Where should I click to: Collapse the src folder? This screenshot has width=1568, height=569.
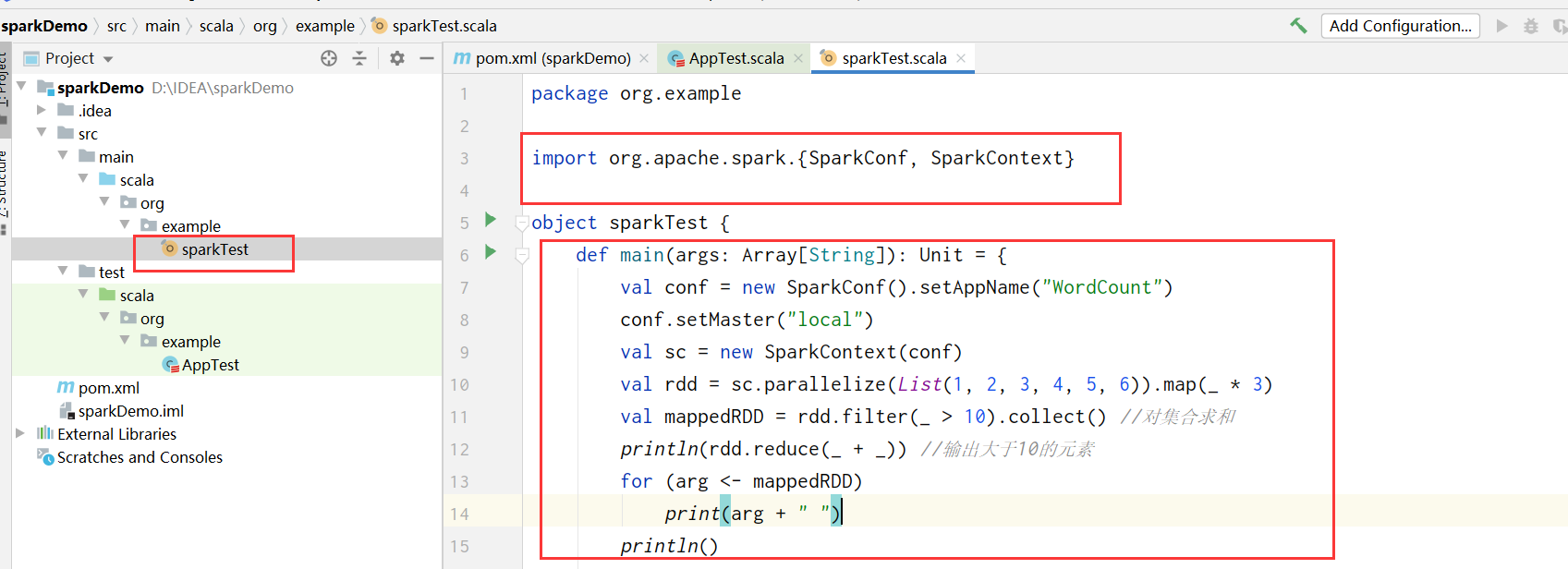pyautogui.click(x=42, y=133)
